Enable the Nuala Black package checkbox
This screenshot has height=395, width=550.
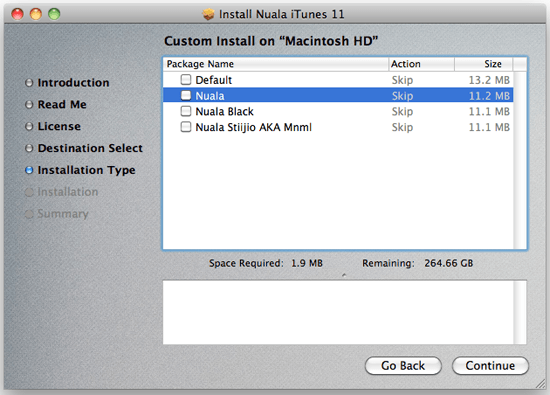186,111
